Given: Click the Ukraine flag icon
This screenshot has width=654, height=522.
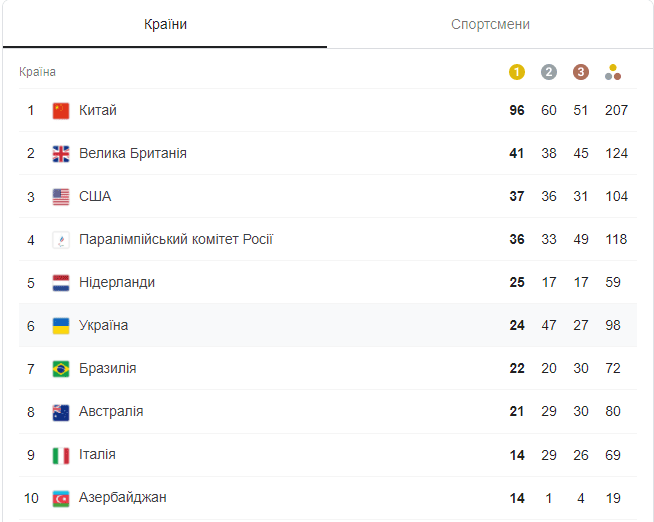Looking at the screenshot, I should click(x=61, y=325).
